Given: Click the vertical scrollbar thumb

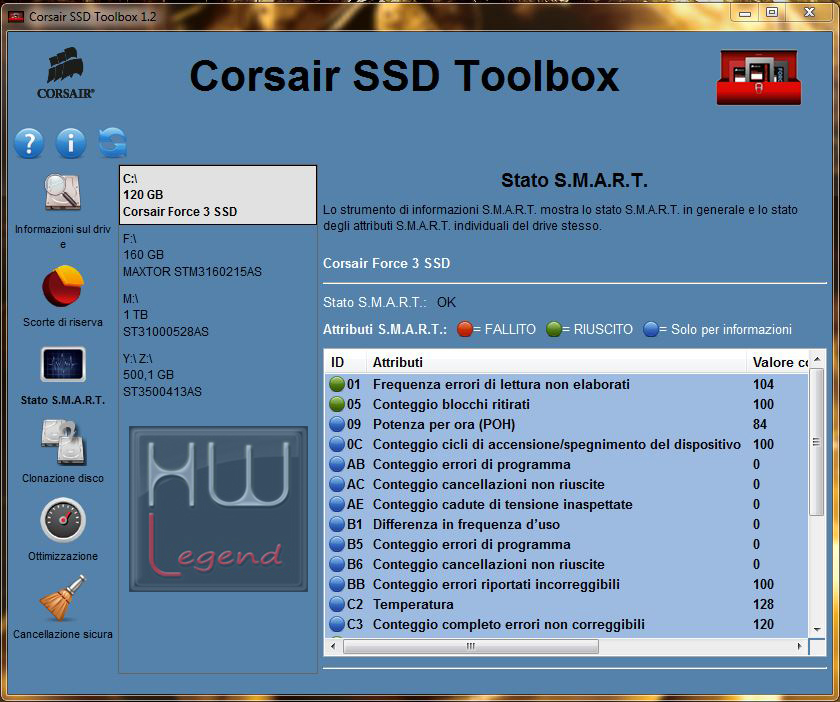Looking at the screenshot, I should (x=816, y=442).
